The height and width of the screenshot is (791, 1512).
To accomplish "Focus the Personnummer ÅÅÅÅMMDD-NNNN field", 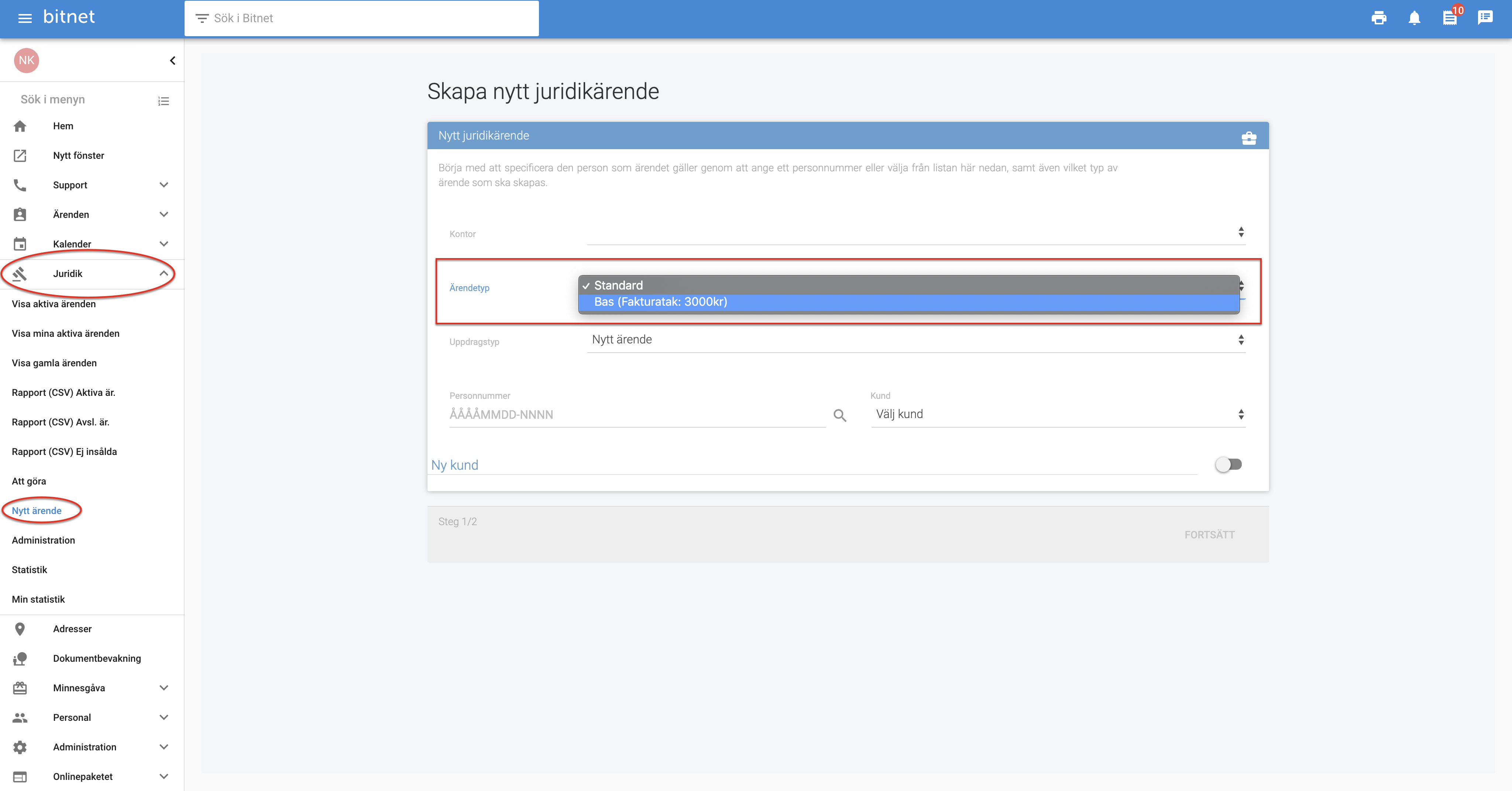I will pyautogui.click(x=638, y=415).
